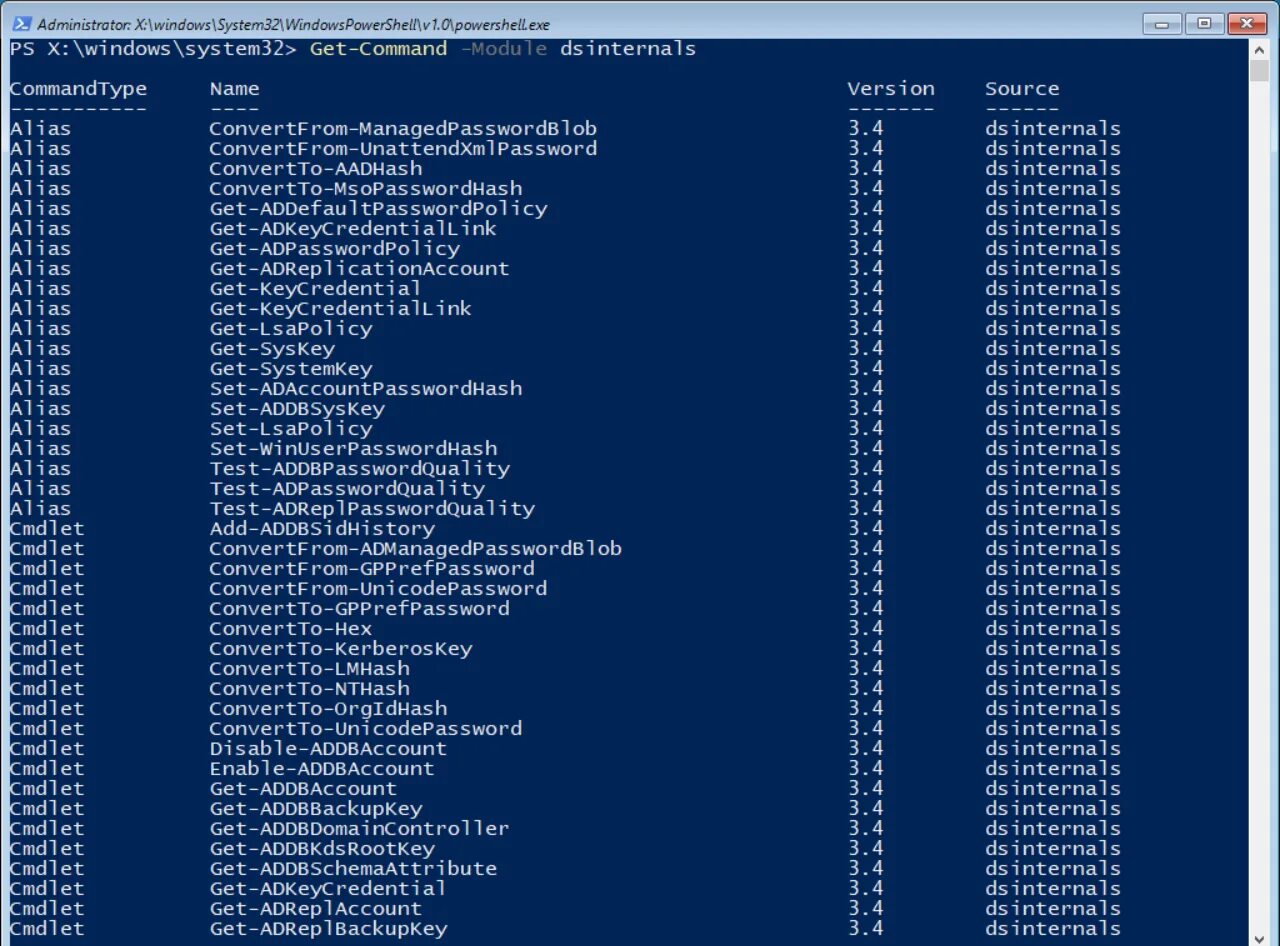Click Get-ADDBBackupKey cmdlet

point(316,809)
